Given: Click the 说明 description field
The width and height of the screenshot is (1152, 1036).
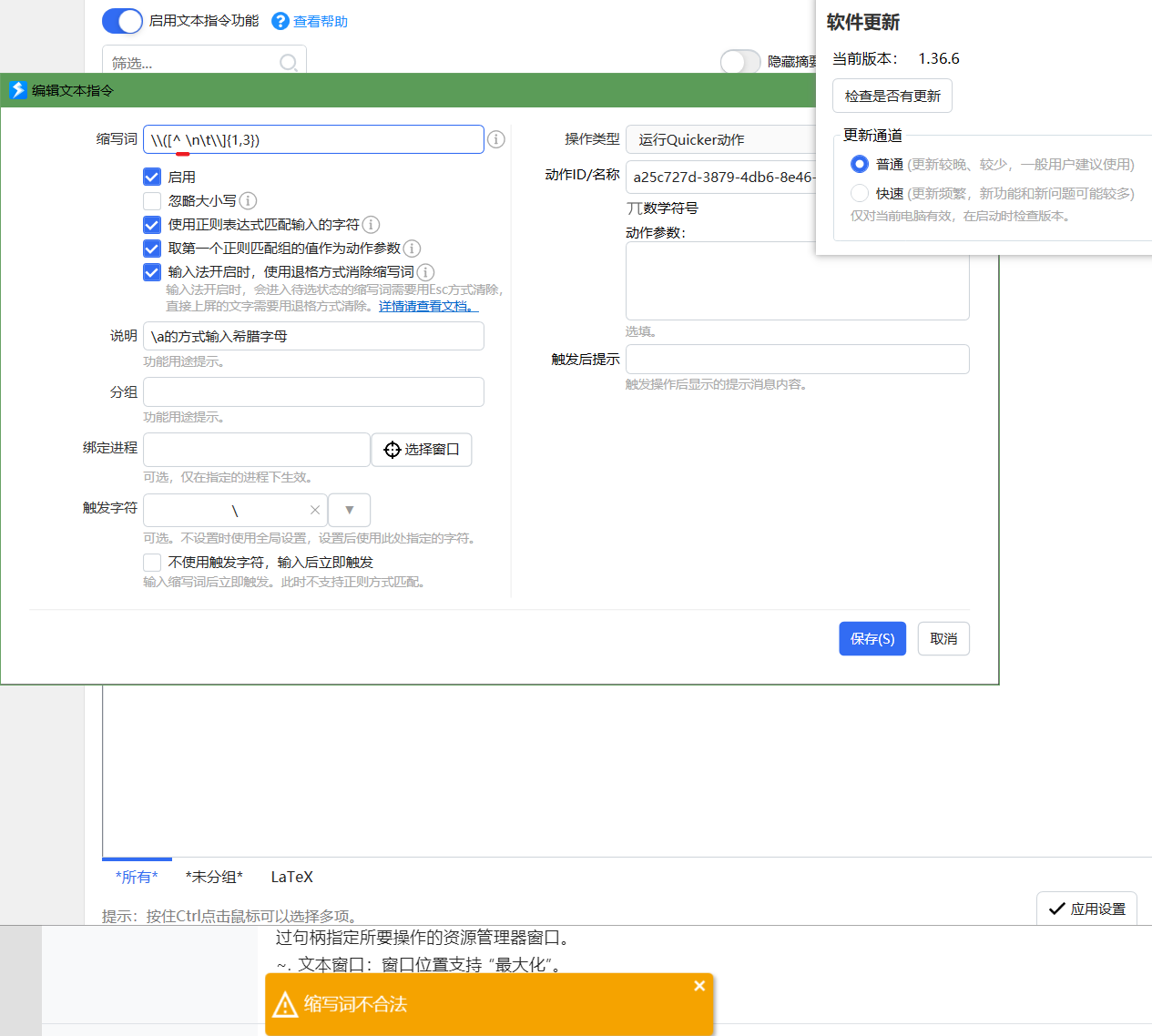Looking at the screenshot, I should [x=313, y=336].
